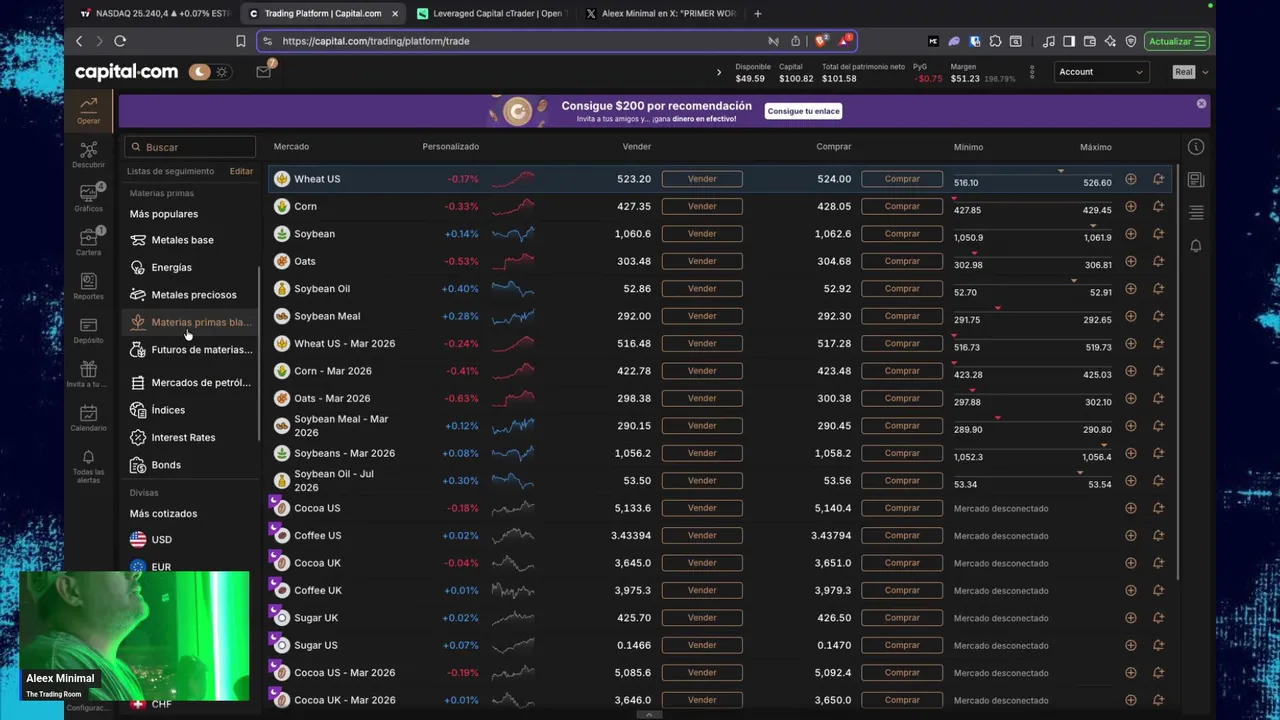Viewport: 1280px width, 720px height.
Task: Click the Mínimo column header
Action: (968, 147)
